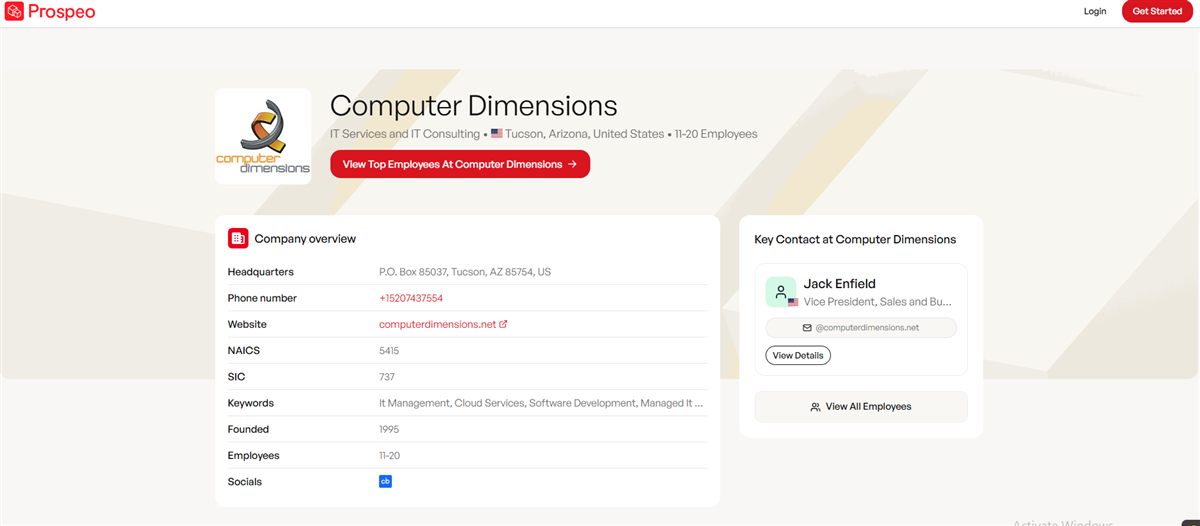The width and height of the screenshot is (1200, 526).
Task: Click the Login link
Action: click(1095, 11)
